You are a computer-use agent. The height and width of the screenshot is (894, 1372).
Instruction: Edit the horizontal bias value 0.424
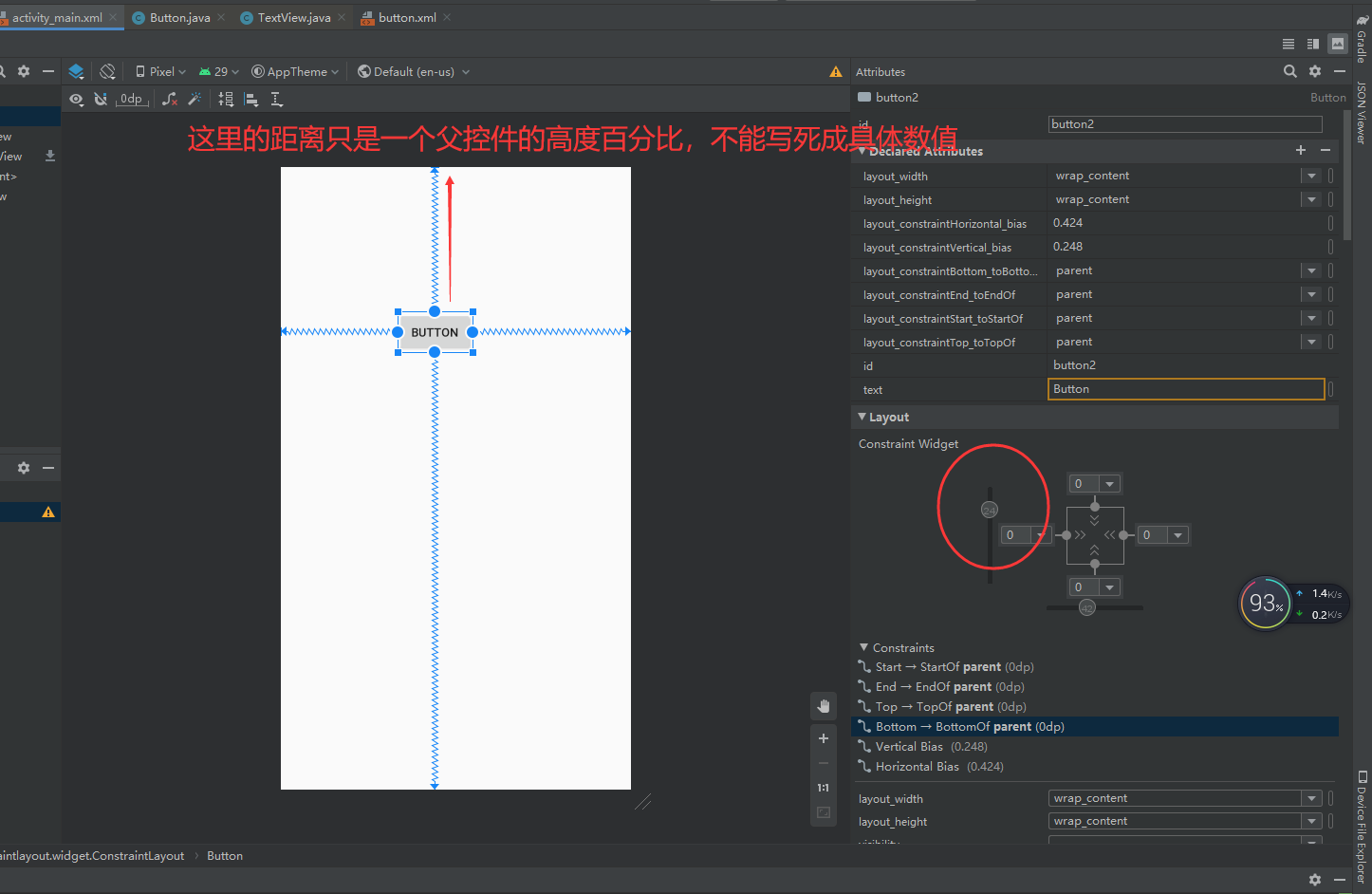point(1186,223)
